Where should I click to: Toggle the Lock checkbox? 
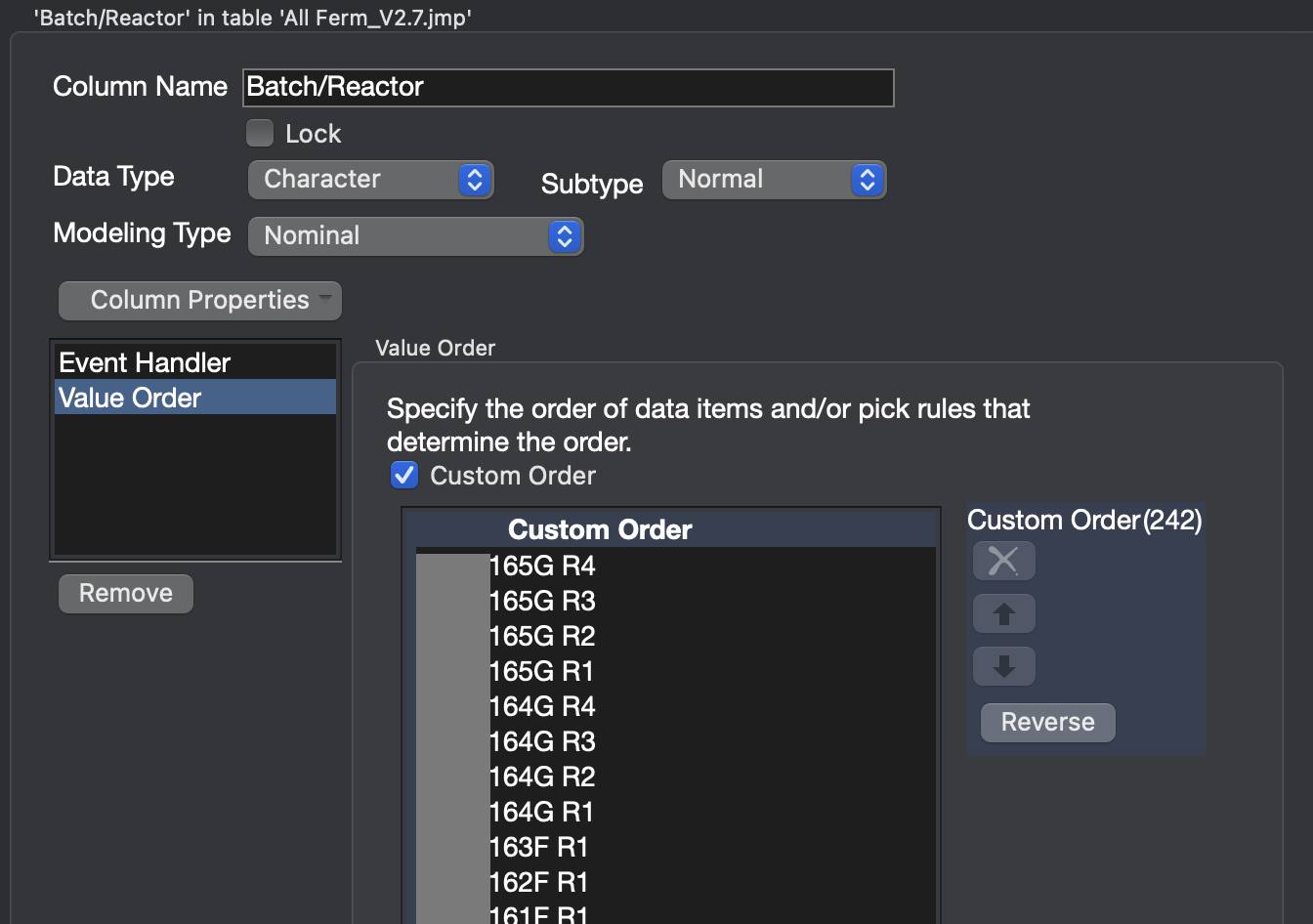click(259, 133)
